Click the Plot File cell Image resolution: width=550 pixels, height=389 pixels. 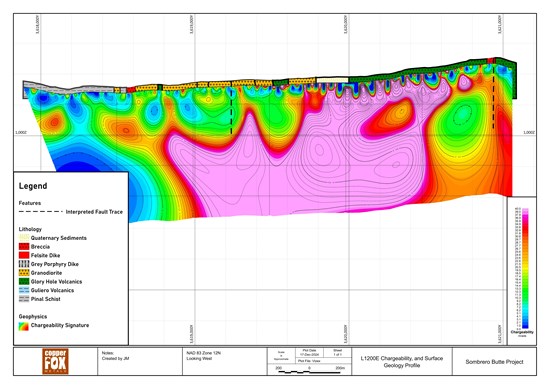(x=323, y=361)
